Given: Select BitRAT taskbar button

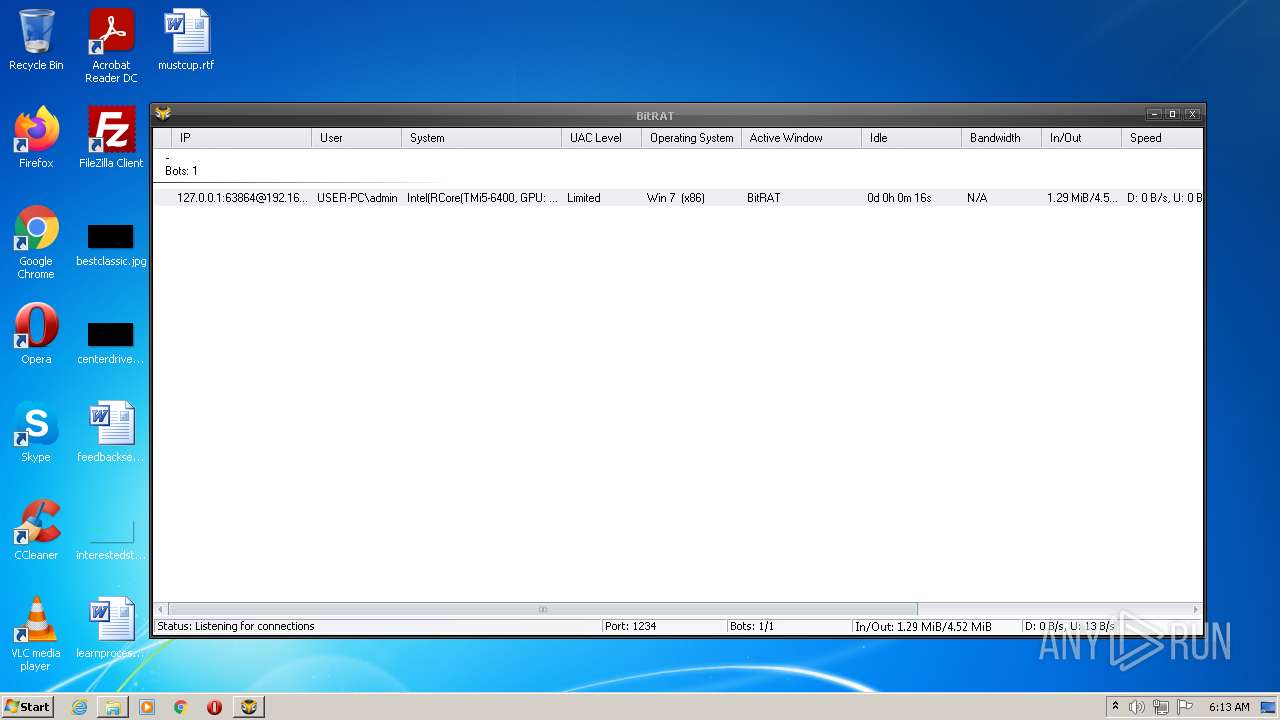Looking at the screenshot, I should (x=249, y=707).
